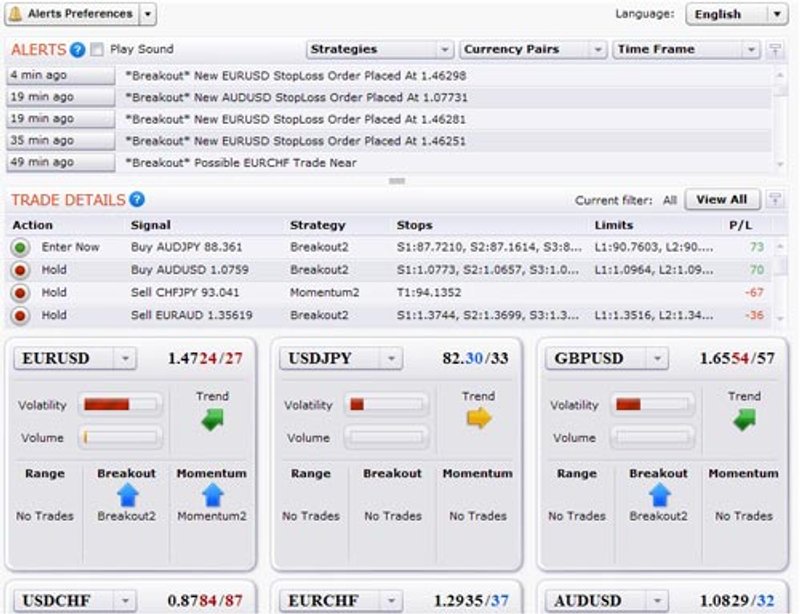800x614 pixels.
Task: Open the Alerts Preferences menu
Action: tap(75, 14)
